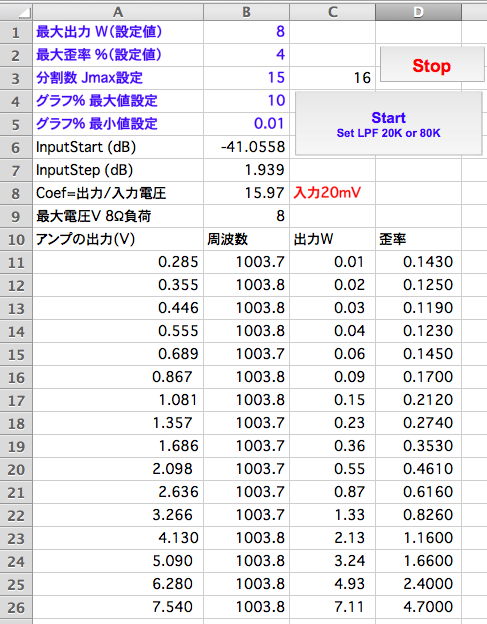Click the red 入力20mV cell
This screenshot has width=487, height=624.
pos(332,193)
